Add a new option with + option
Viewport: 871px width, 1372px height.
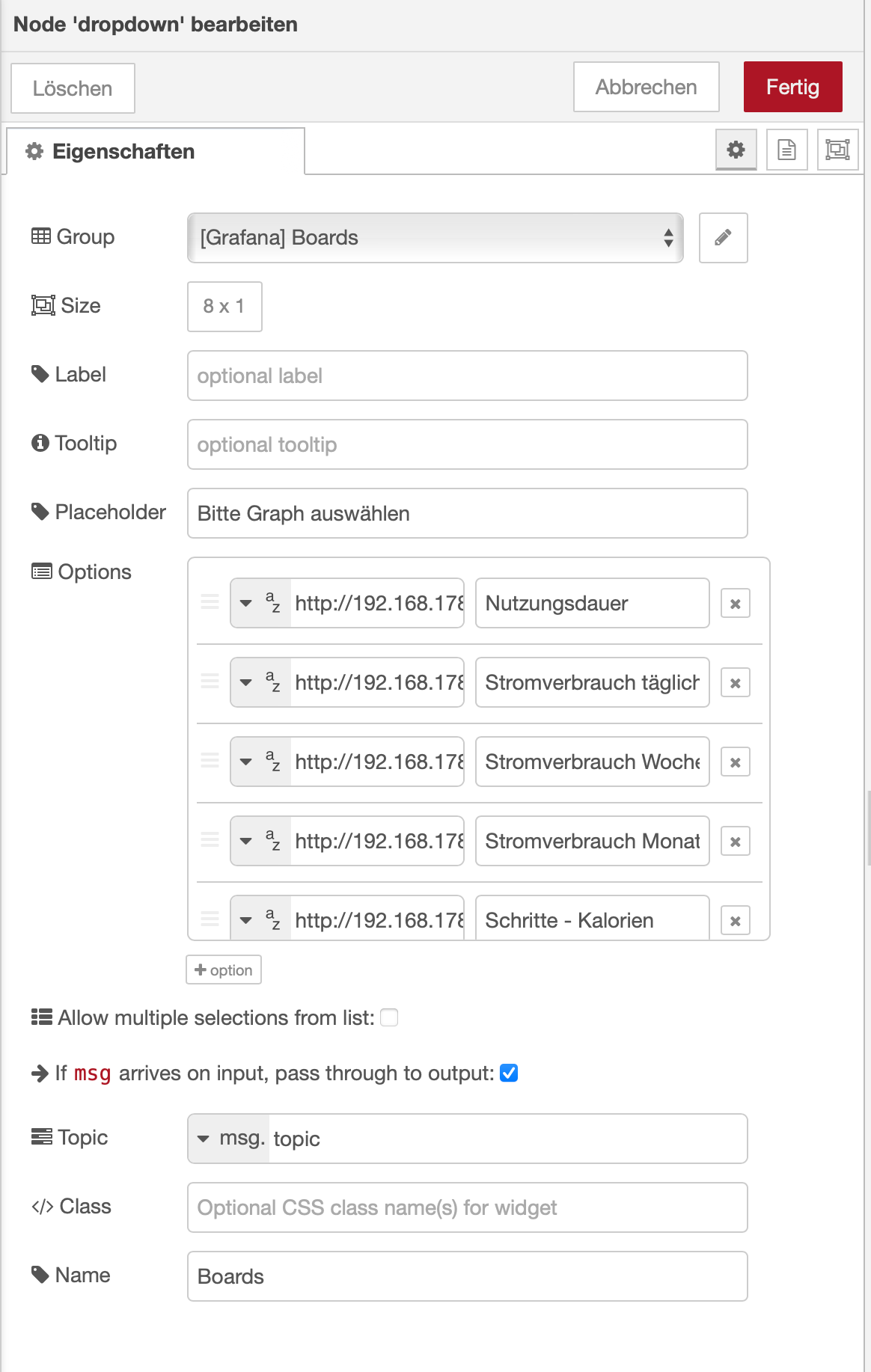point(224,970)
